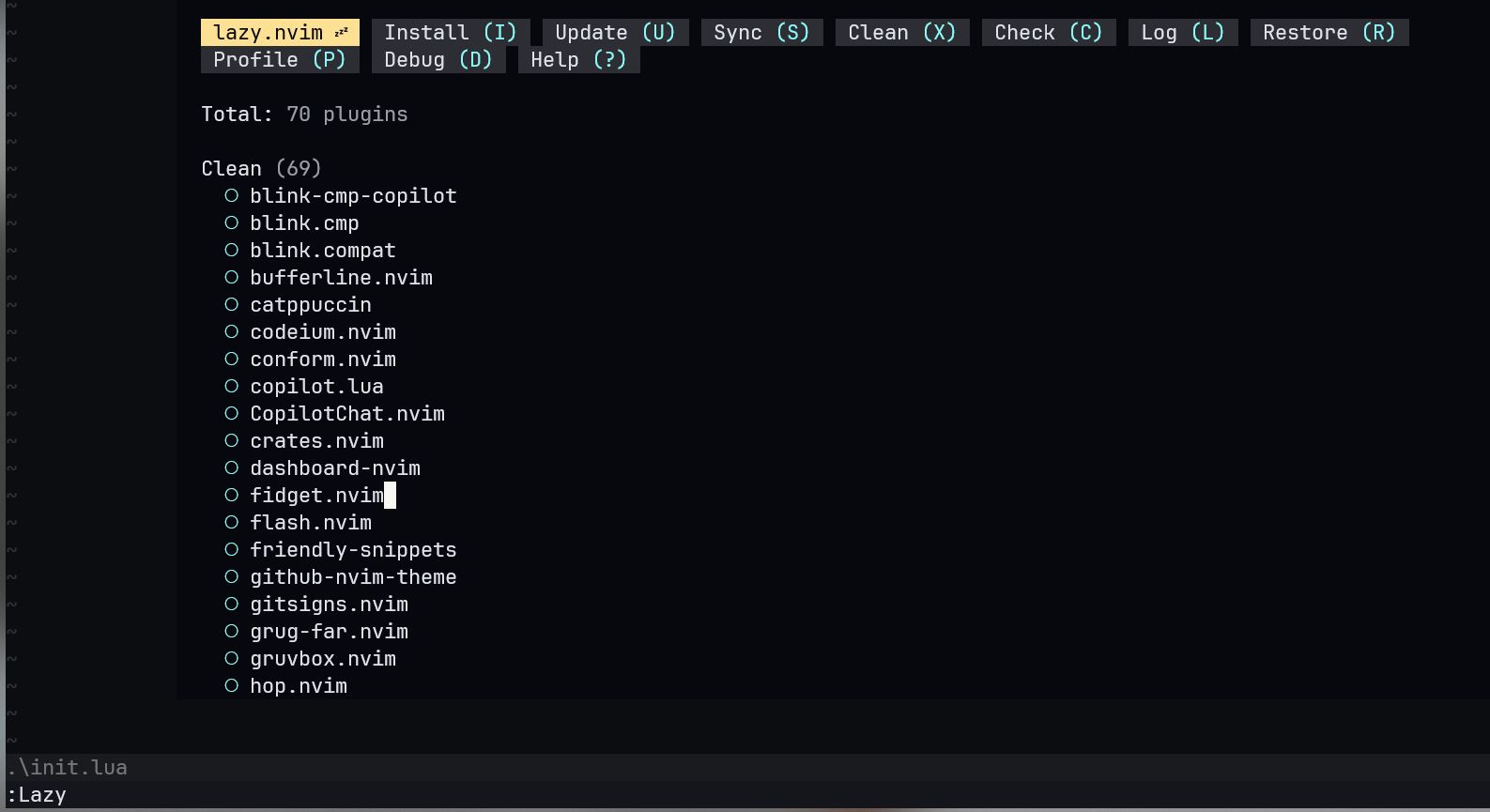Click circle icon next to CopilotChat.nvim
Screen dimensions: 1490x812
232,414
